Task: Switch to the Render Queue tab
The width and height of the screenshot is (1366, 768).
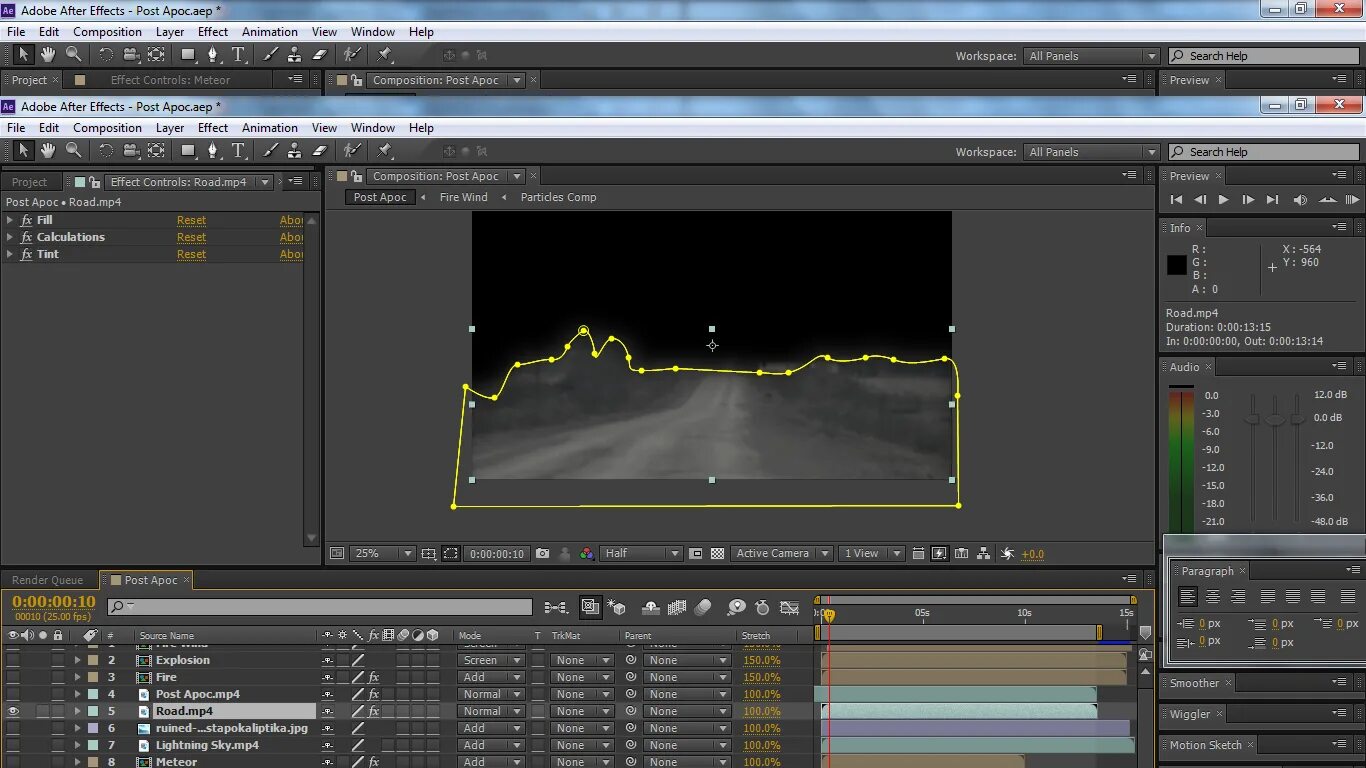Action: [47, 580]
